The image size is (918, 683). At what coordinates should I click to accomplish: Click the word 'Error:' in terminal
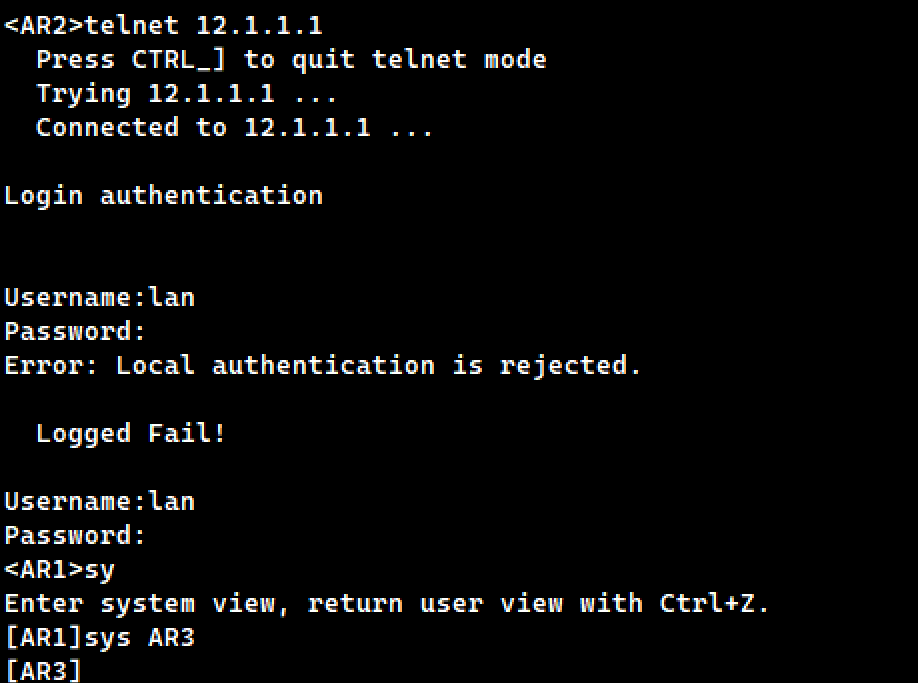[52, 366]
